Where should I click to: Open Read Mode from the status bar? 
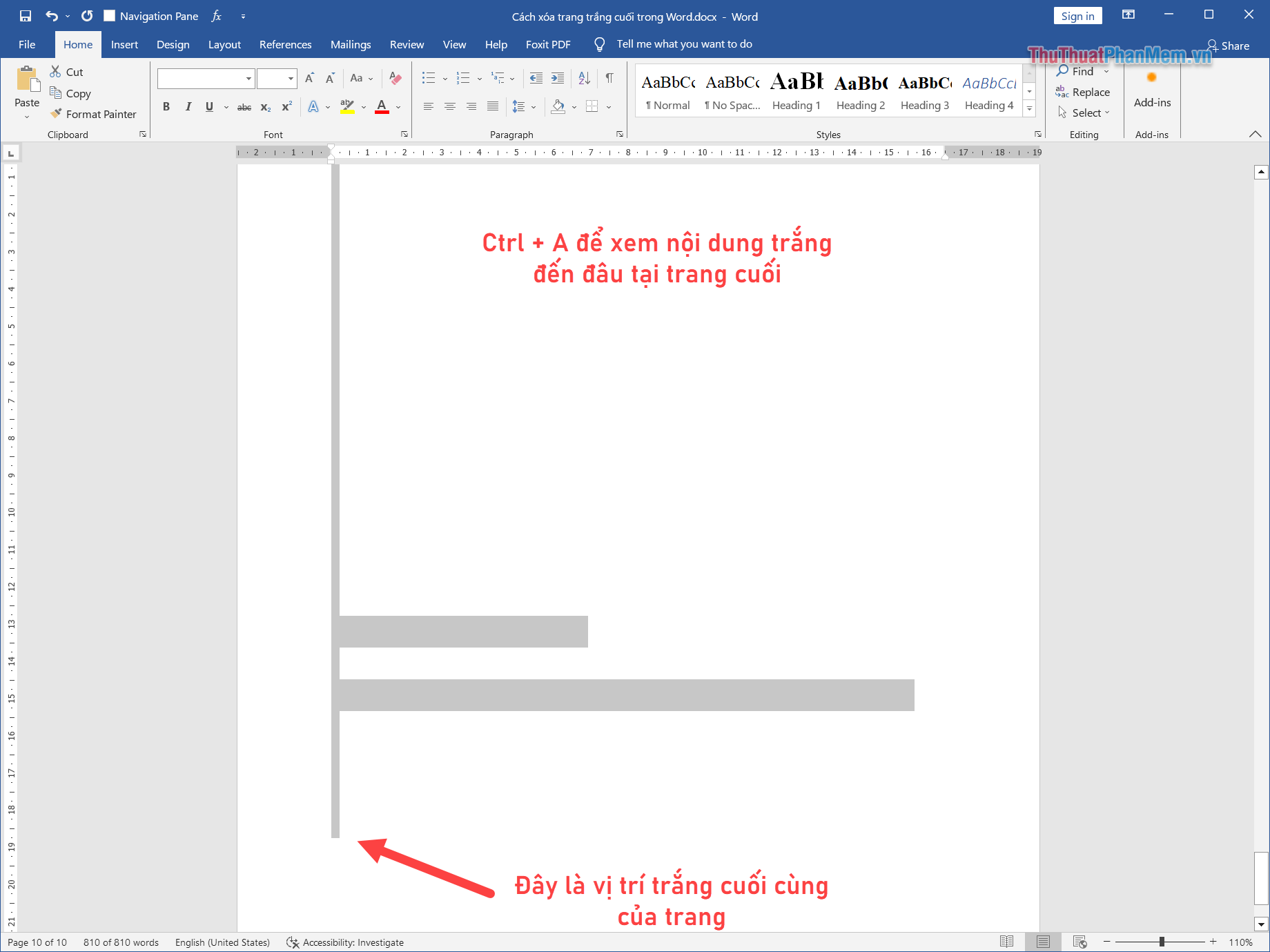1008,942
